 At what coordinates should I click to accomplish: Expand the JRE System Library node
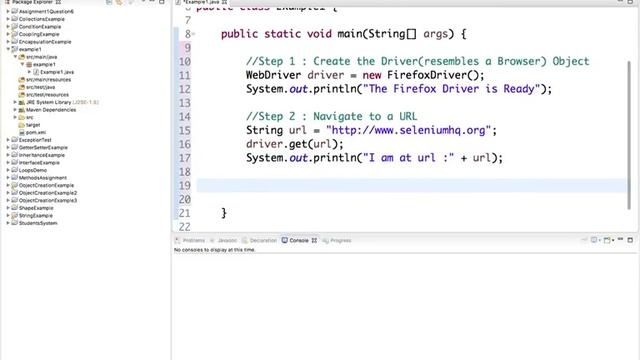[x=15, y=102]
